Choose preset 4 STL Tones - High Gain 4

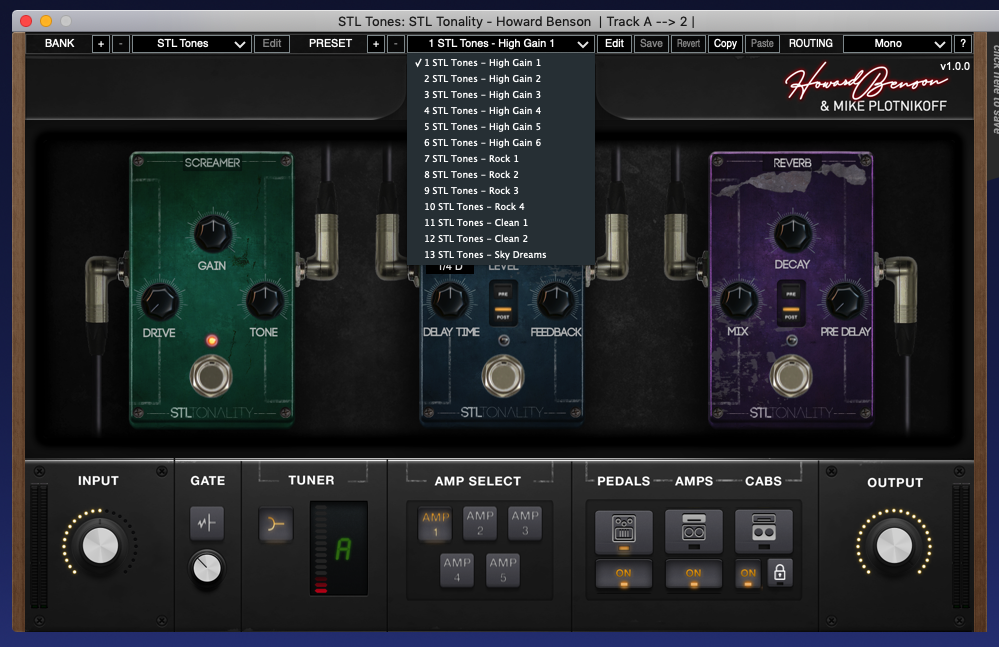tap(501, 110)
